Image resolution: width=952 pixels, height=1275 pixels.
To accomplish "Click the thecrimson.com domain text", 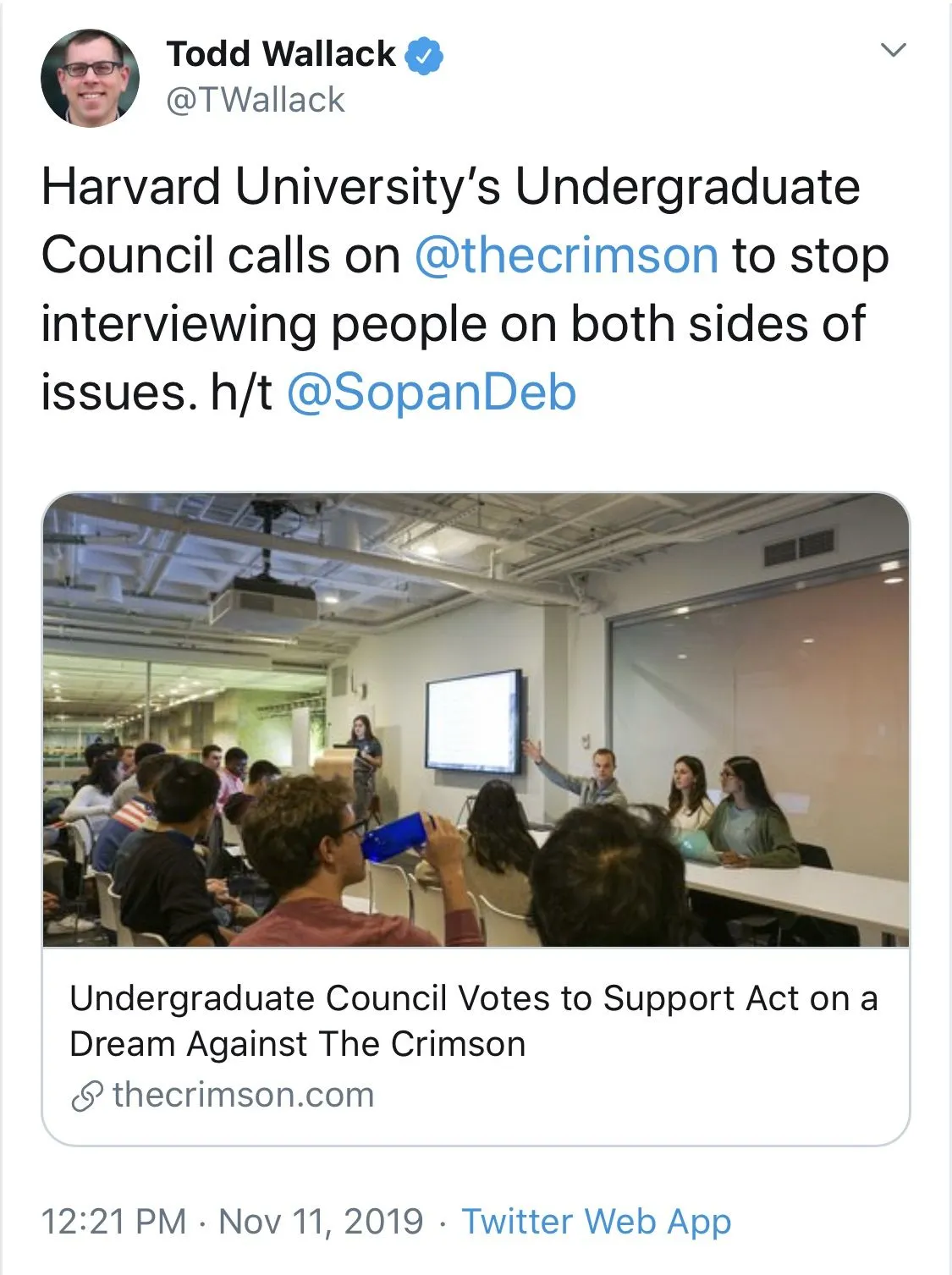I will [243, 1095].
